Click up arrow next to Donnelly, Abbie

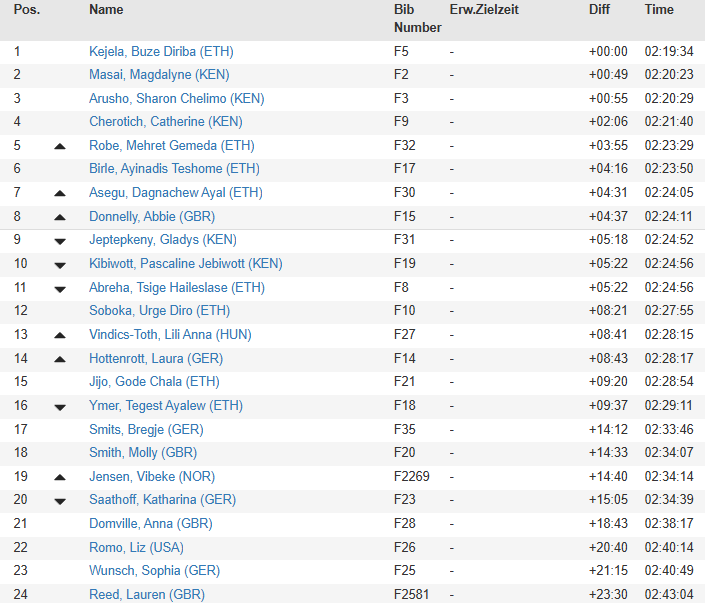[x=60, y=217]
